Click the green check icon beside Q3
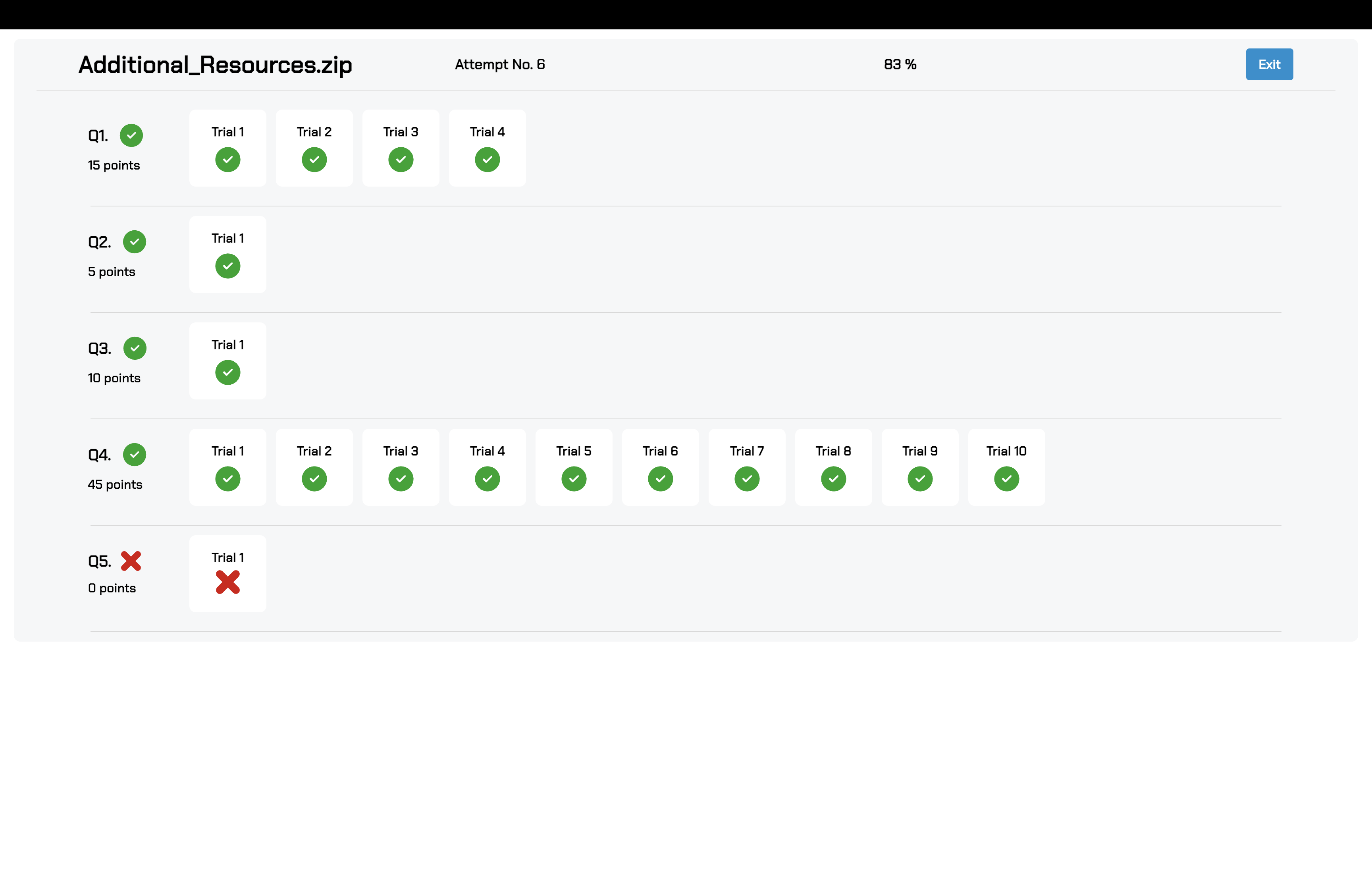This screenshot has height=887, width=1372. click(135, 348)
